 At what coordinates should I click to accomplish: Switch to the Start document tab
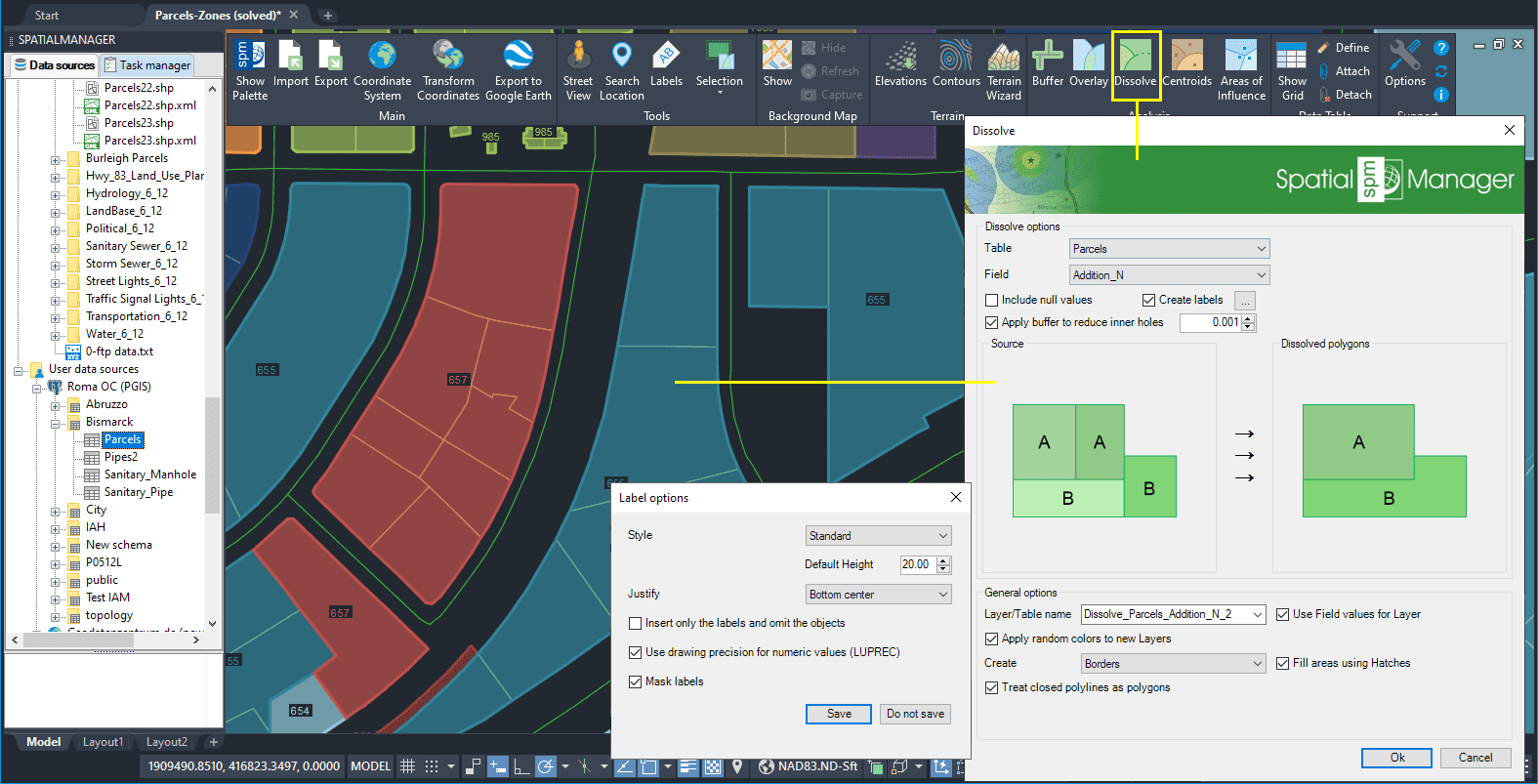[47, 15]
